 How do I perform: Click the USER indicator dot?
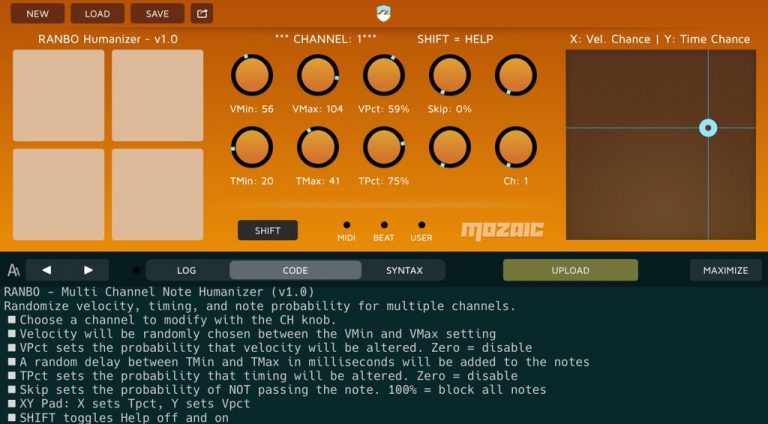click(x=422, y=225)
